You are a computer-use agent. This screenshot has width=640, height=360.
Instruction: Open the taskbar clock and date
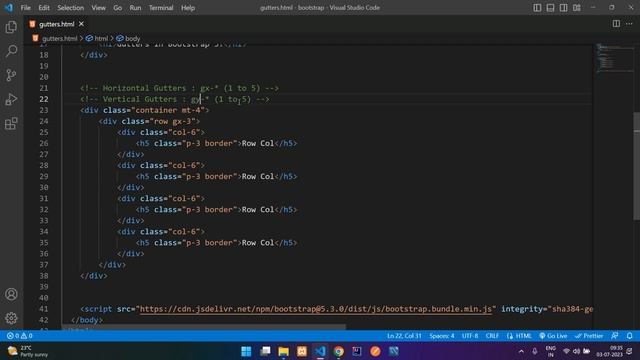click(x=610, y=351)
